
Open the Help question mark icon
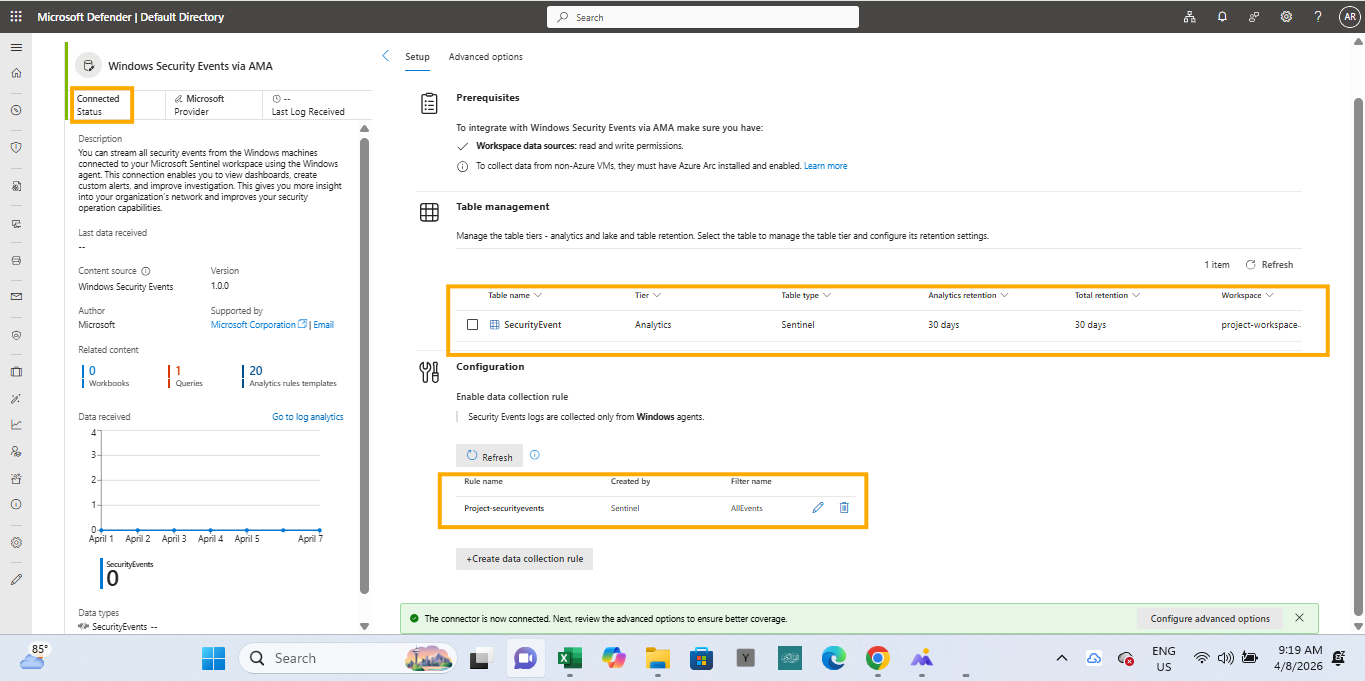[x=1318, y=17]
